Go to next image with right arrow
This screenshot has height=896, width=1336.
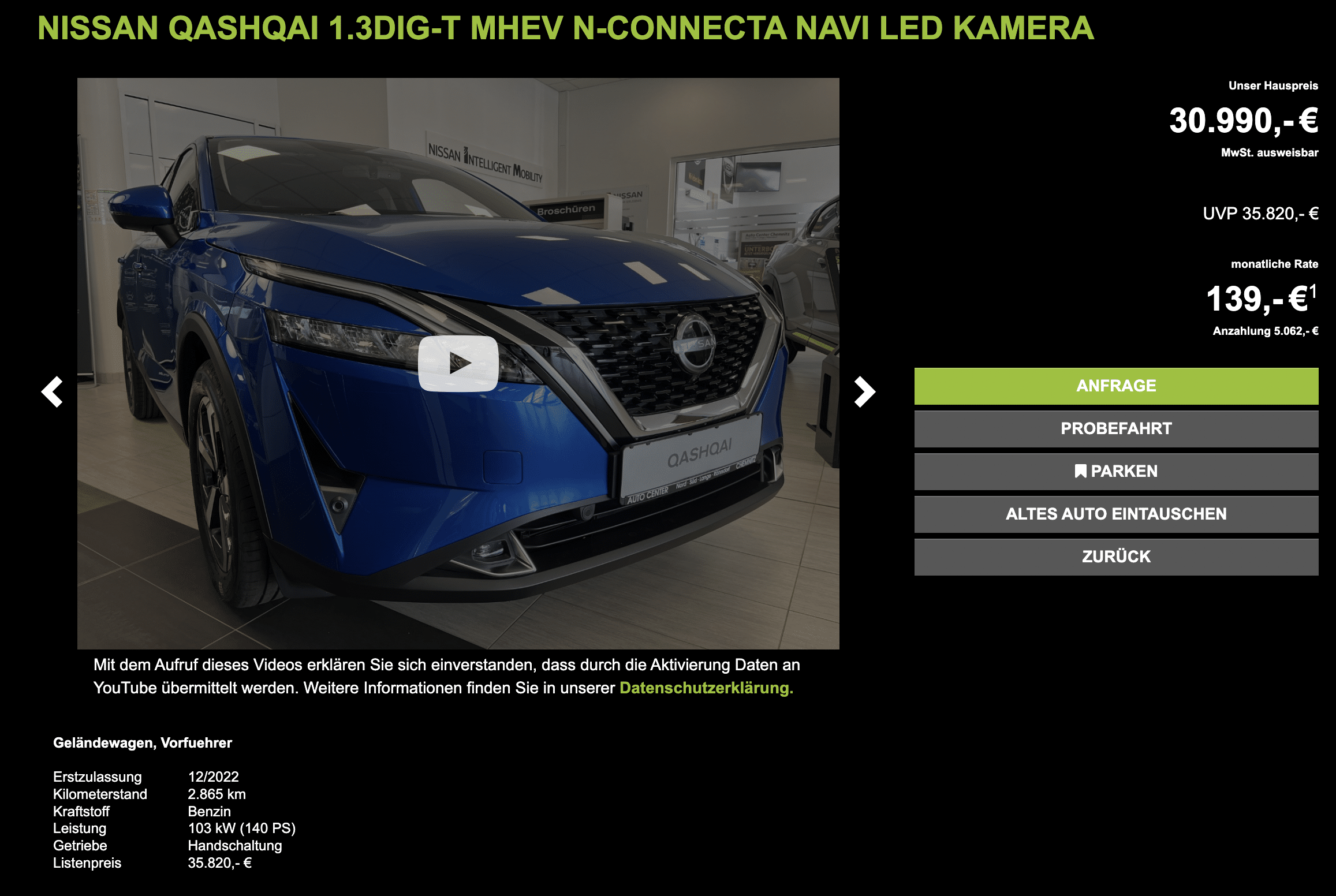(x=864, y=392)
